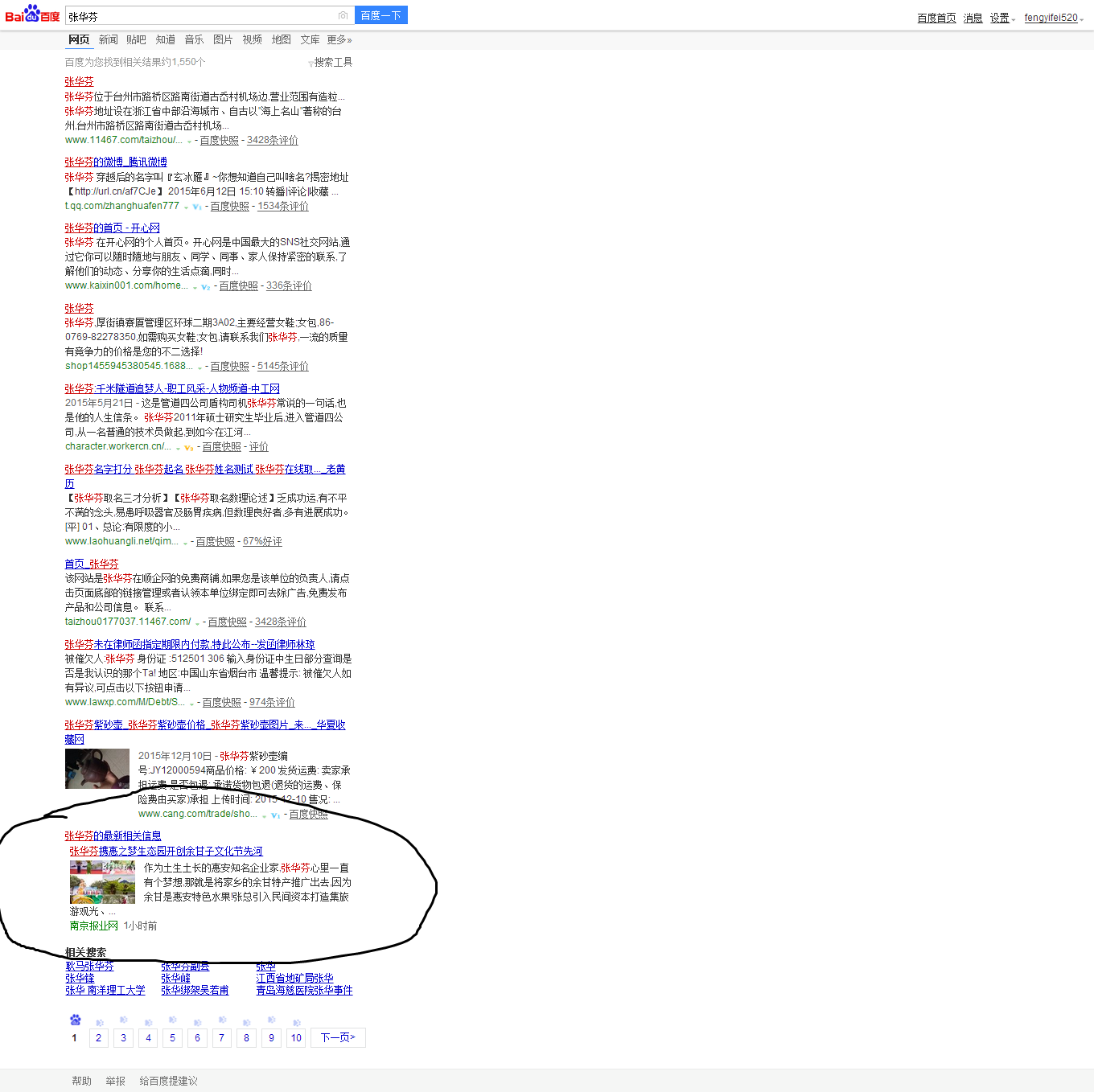Click the paw icon above page 10
Viewport: 1094px width, 1092px height.
point(296,1023)
